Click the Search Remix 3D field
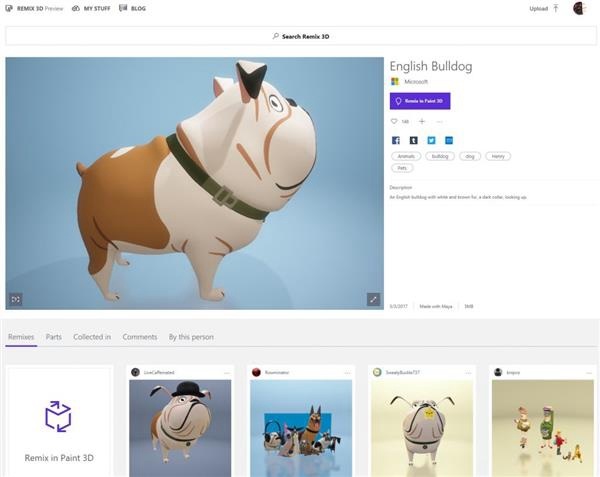The height and width of the screenshot is (477, 600). point(300,36)
